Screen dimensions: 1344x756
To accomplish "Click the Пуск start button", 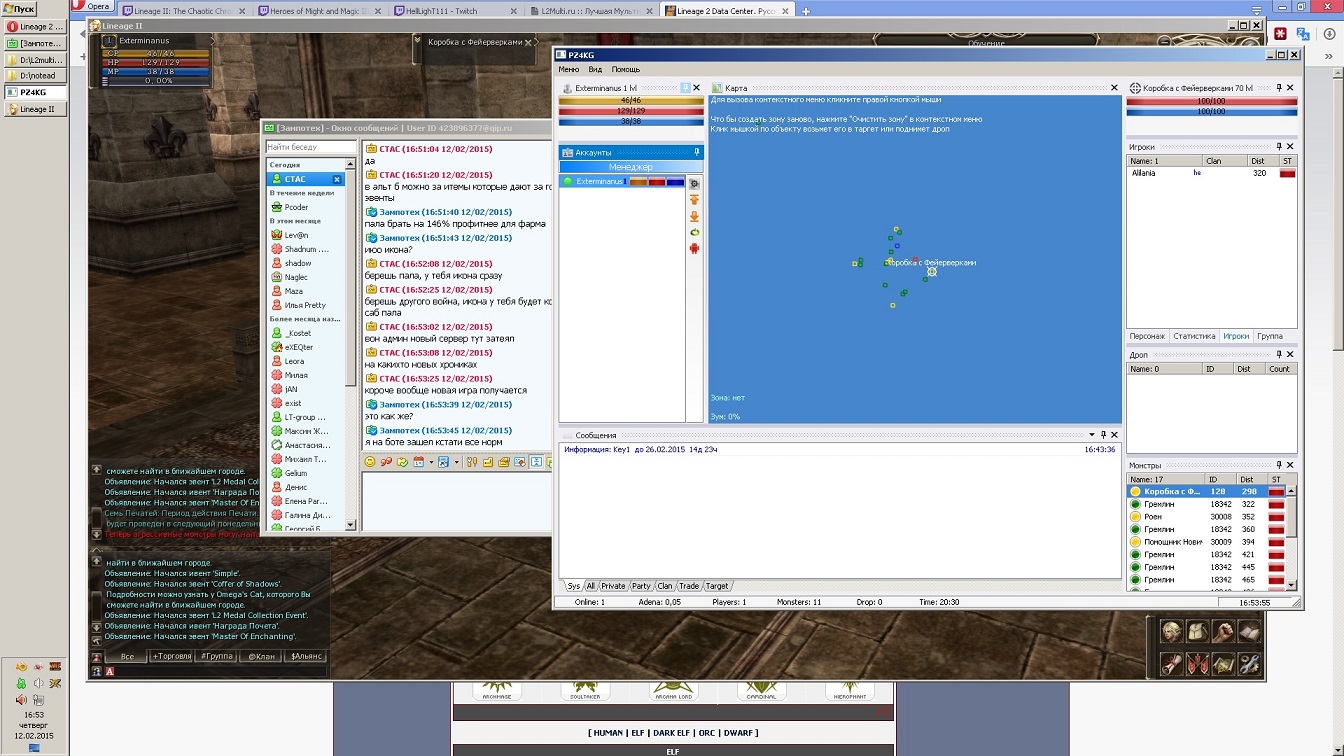I will tap(18, 9).
